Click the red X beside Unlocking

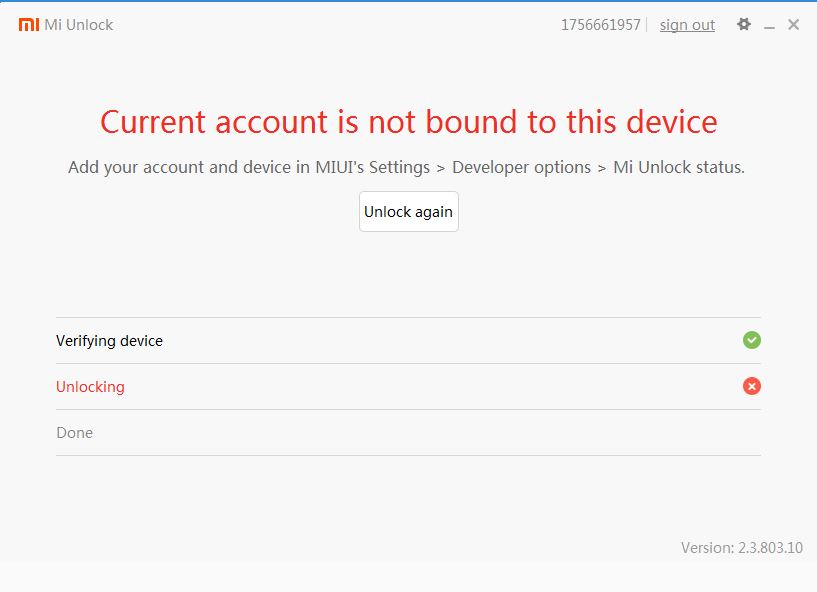pos(752,386)
